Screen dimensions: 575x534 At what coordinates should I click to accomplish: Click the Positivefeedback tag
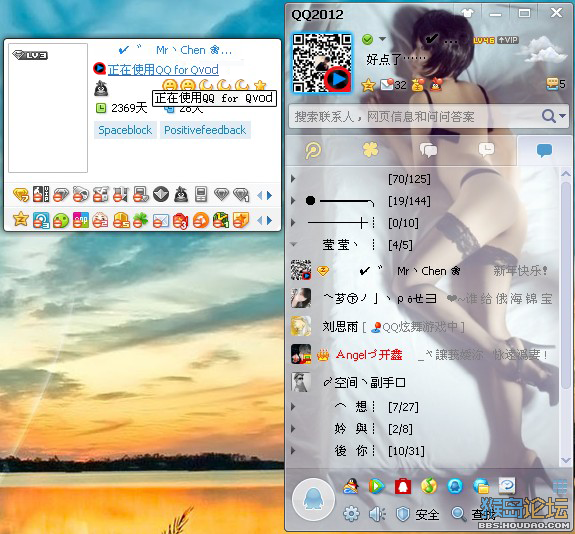(x=205, y=130)
